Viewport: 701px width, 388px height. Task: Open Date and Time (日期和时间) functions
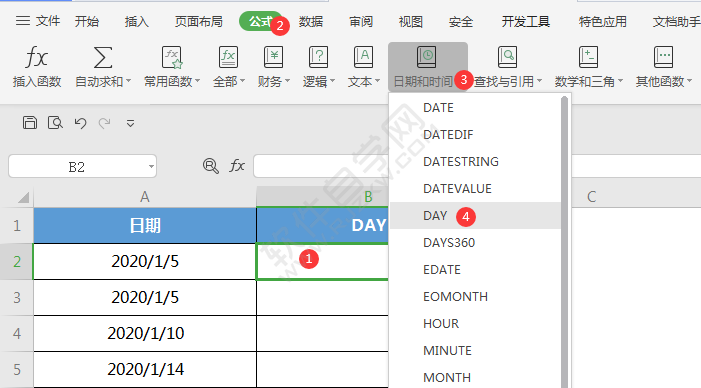point(428,67)
